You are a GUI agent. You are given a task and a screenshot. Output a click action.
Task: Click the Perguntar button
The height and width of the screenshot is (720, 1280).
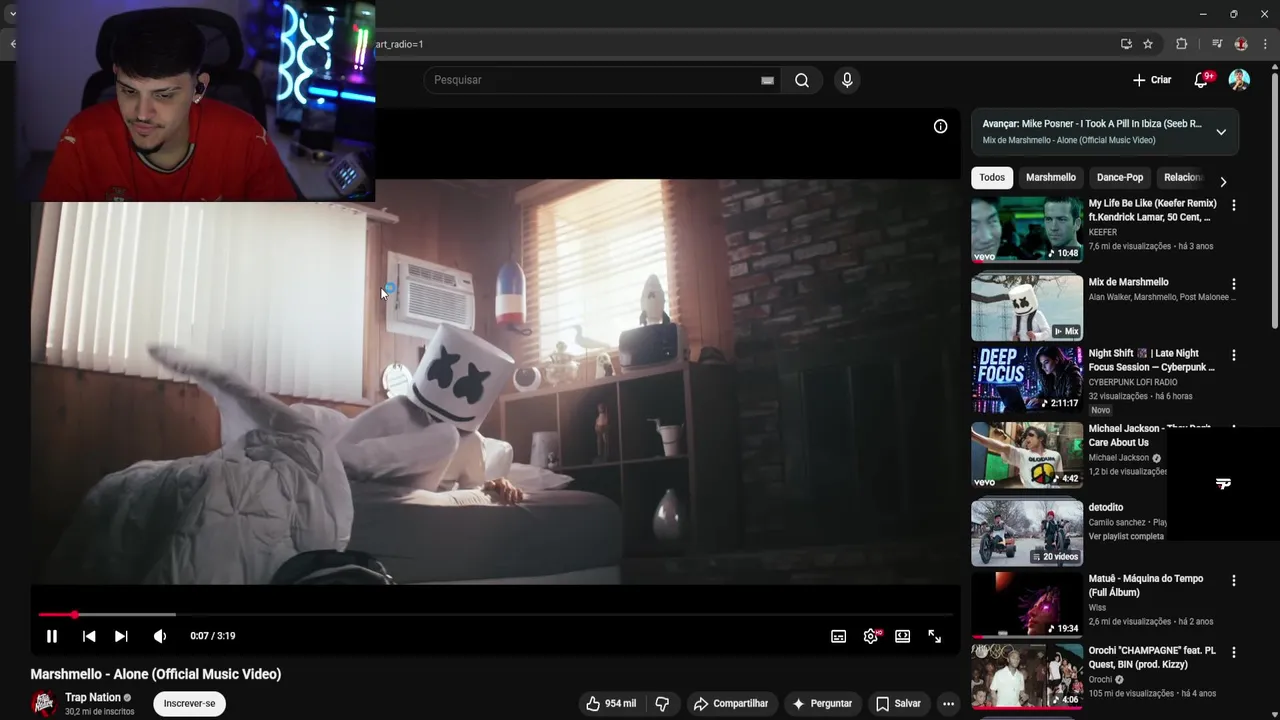822,703
